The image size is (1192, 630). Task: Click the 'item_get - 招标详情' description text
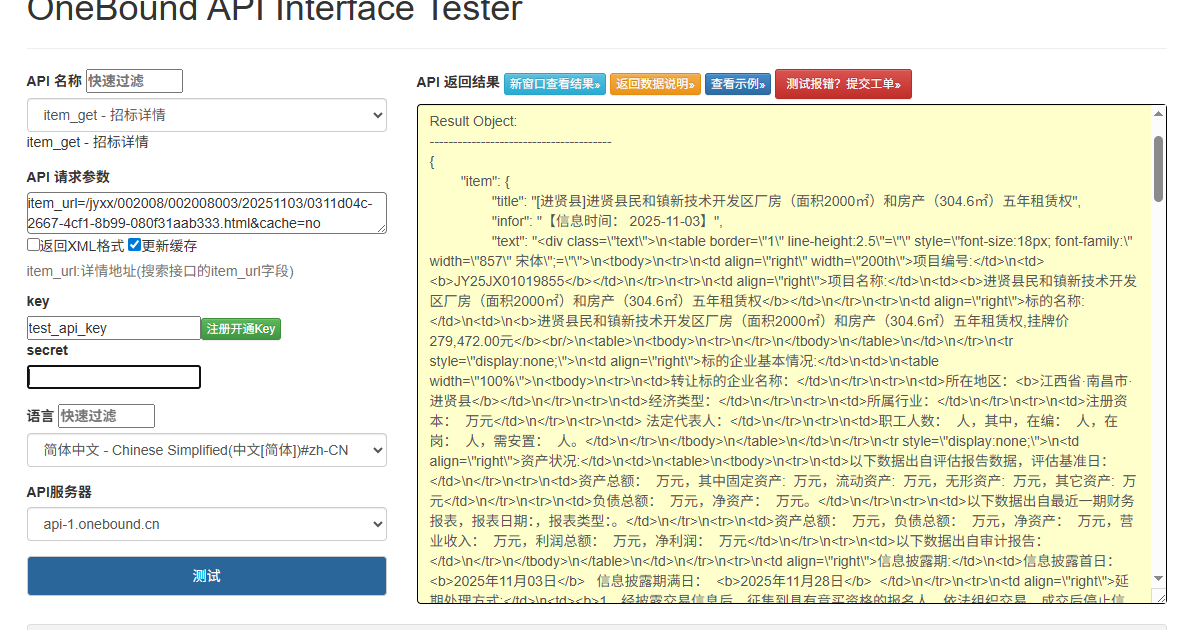coord(87,142)
